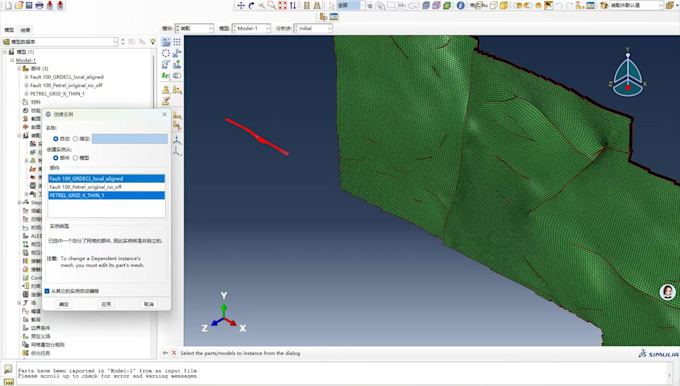Select the Magnify View tool

[x=262, y=6]
